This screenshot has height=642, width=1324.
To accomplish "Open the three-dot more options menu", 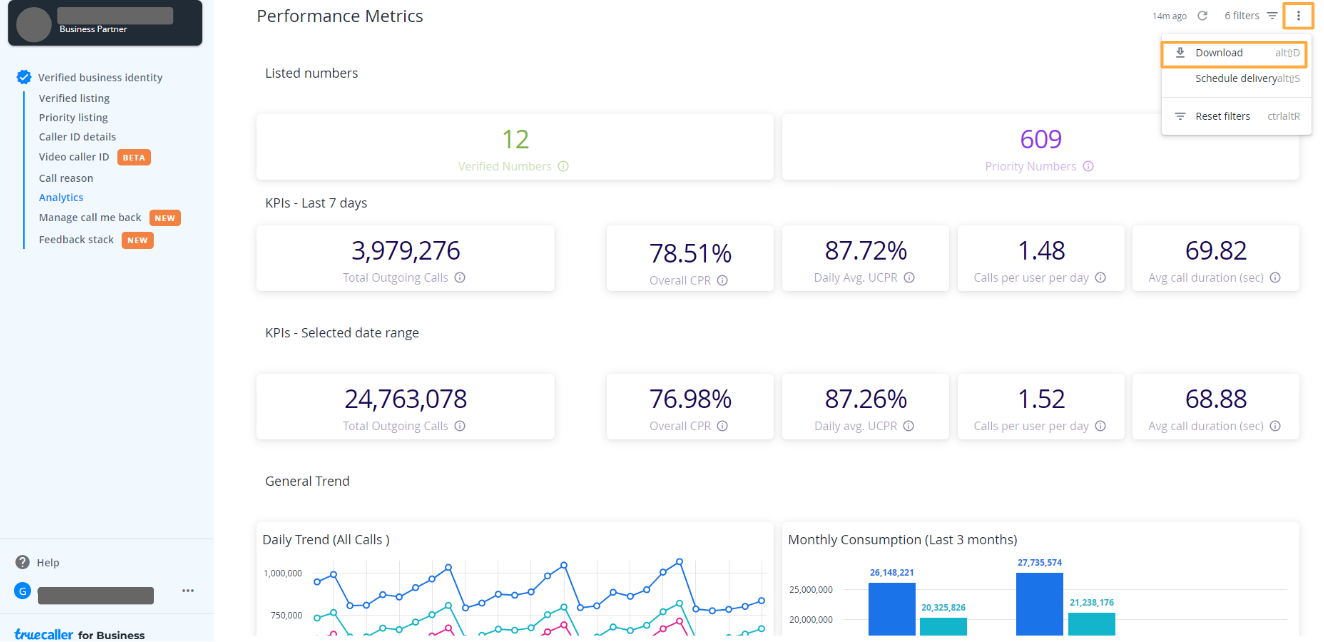I will coord(1298,16).
